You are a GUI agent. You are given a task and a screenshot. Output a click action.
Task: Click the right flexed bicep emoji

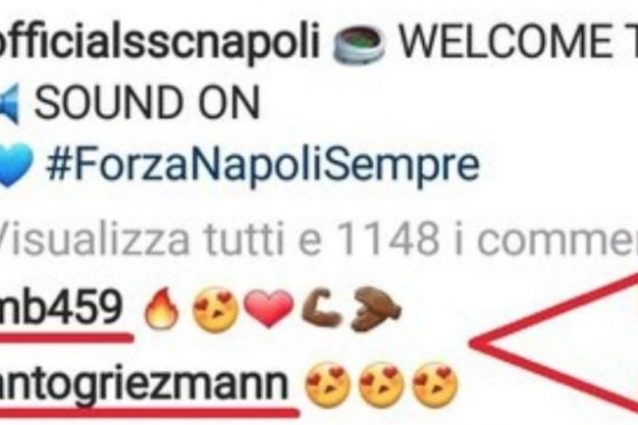pyautogui.click(x=375, y=308)
